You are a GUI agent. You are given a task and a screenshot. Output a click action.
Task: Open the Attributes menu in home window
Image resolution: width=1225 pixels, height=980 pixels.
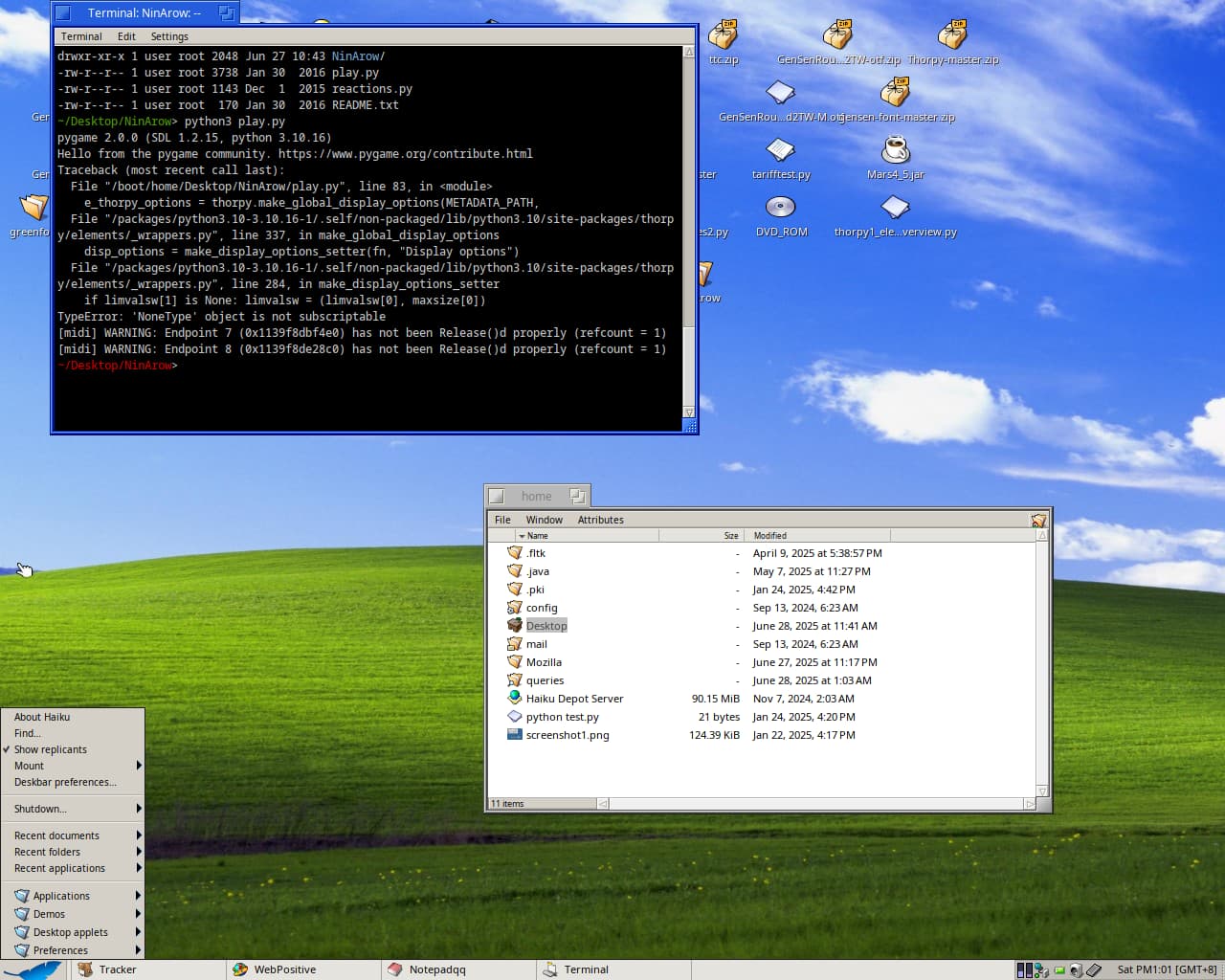(600, 520)
